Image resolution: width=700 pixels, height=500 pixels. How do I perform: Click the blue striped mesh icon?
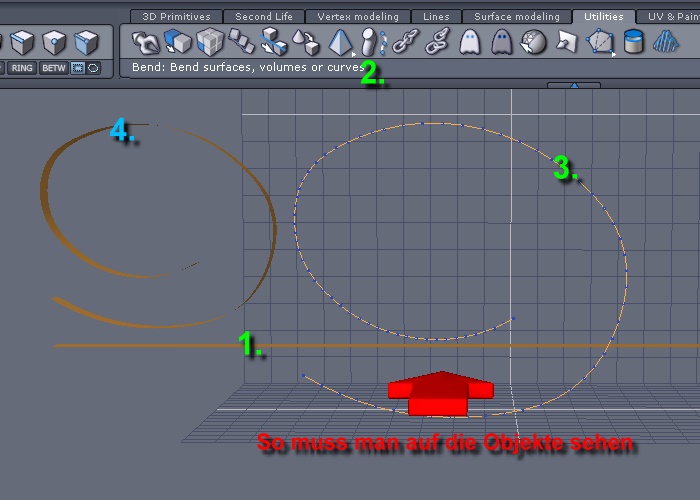point(665,42)
